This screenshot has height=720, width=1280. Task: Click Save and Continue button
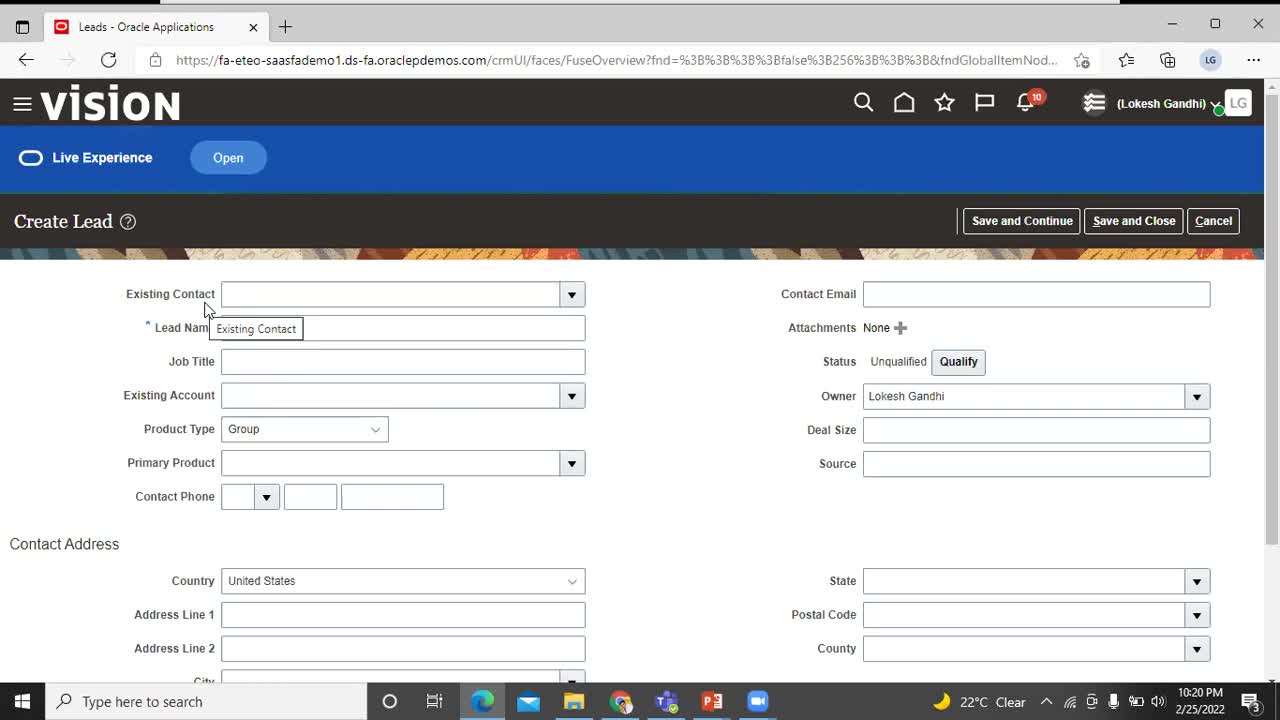1022,221
